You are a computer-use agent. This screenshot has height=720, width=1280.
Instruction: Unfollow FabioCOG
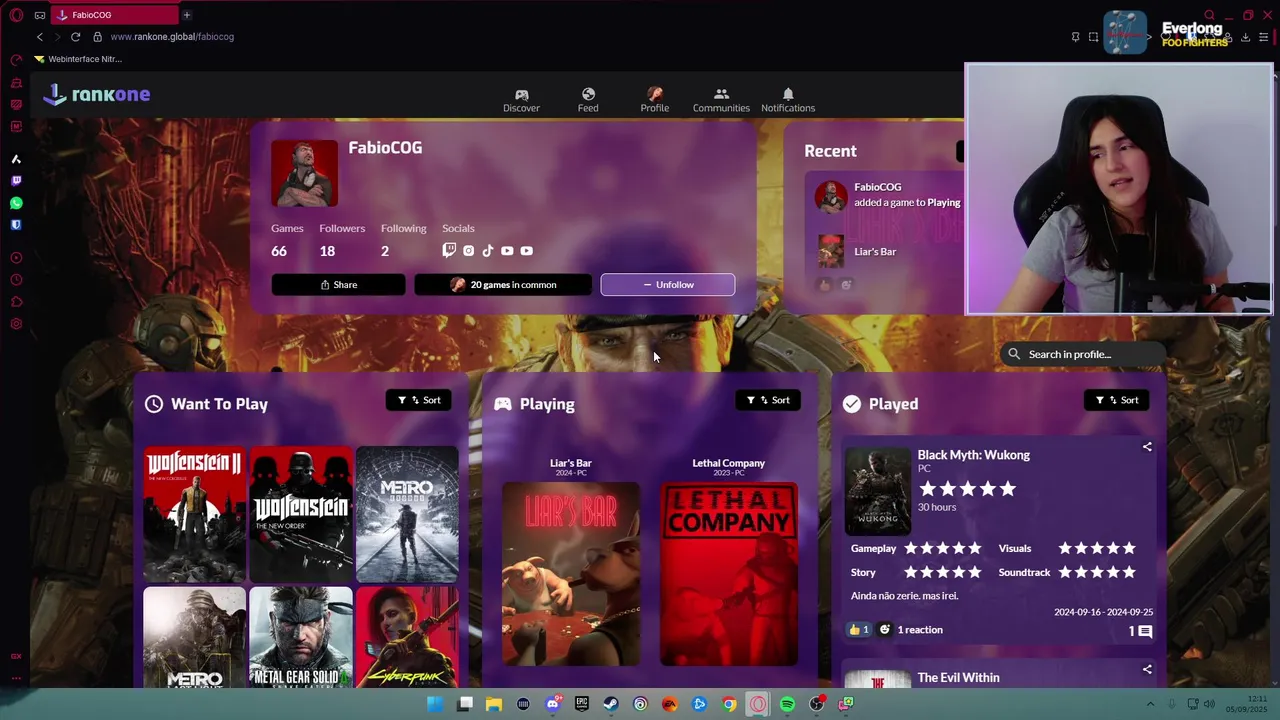pos(668,285)
